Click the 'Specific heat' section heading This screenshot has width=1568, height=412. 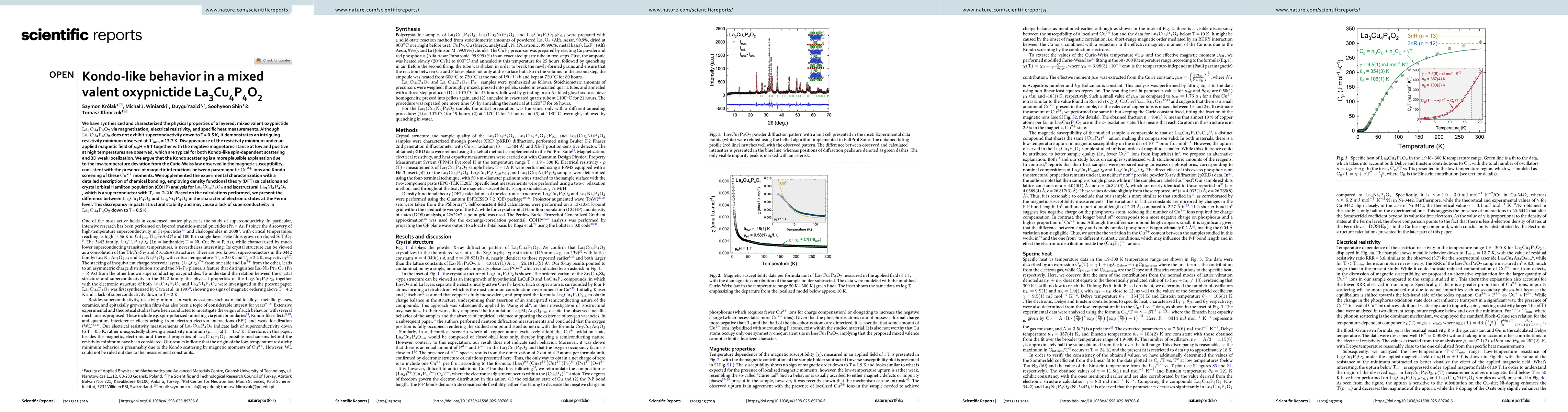pyautogui.click(x=1037, y=254)
